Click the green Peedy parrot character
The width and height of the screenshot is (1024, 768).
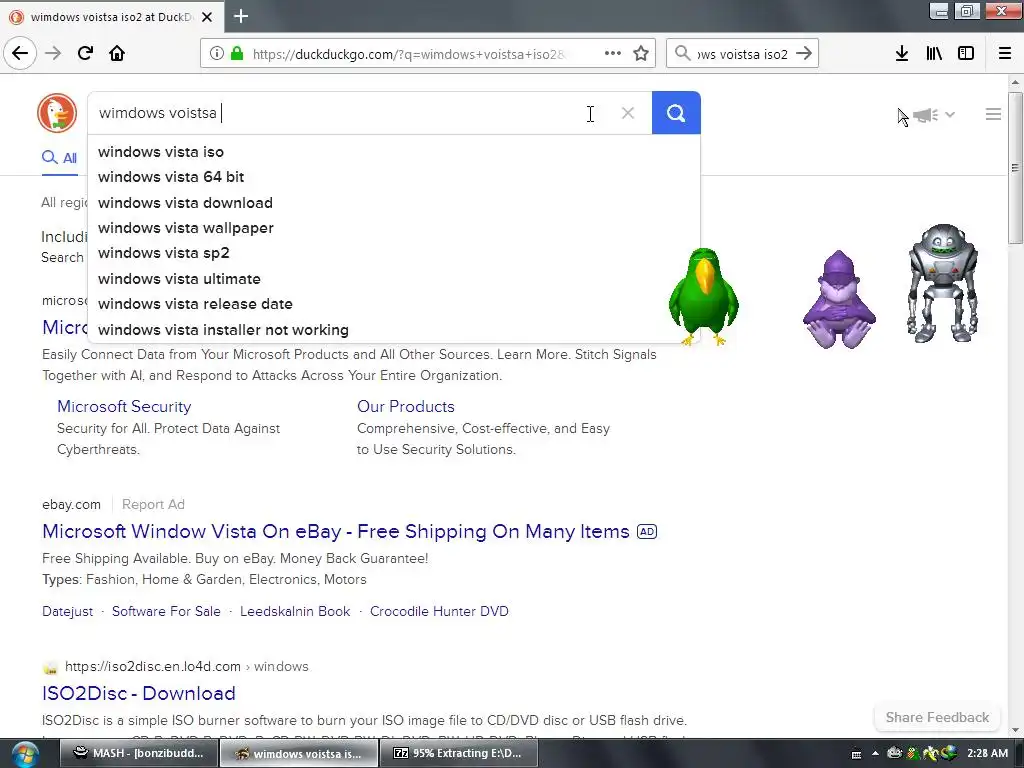click(704, 296)
